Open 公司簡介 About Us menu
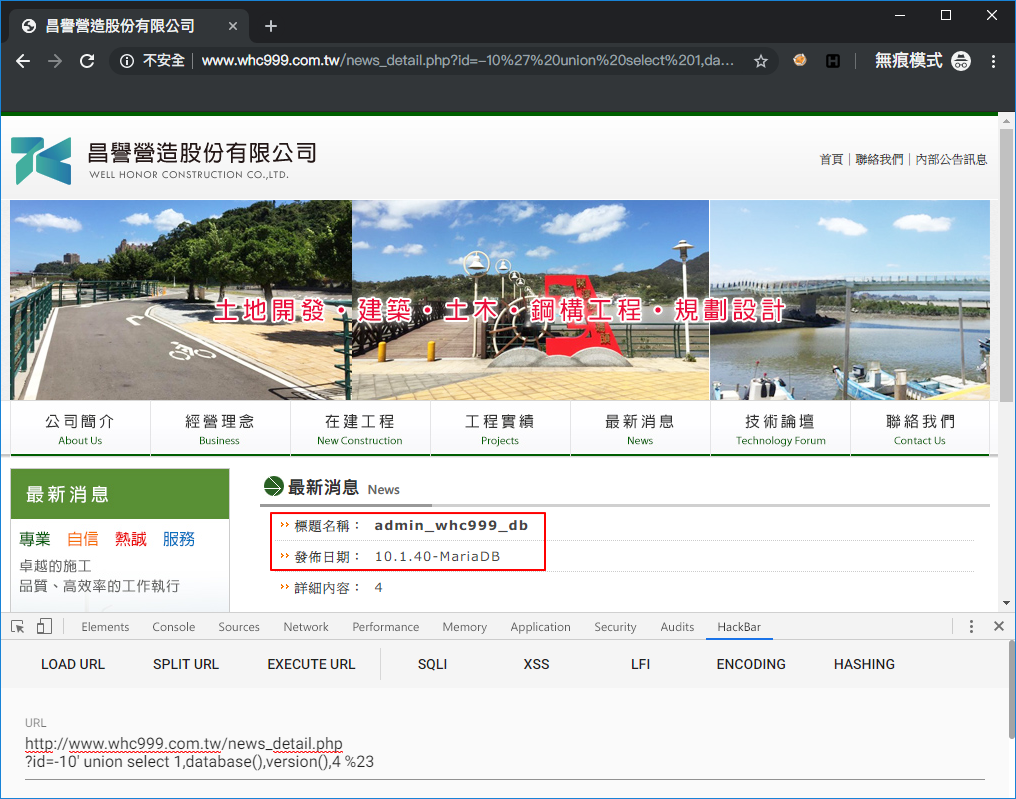 [80, 429]
